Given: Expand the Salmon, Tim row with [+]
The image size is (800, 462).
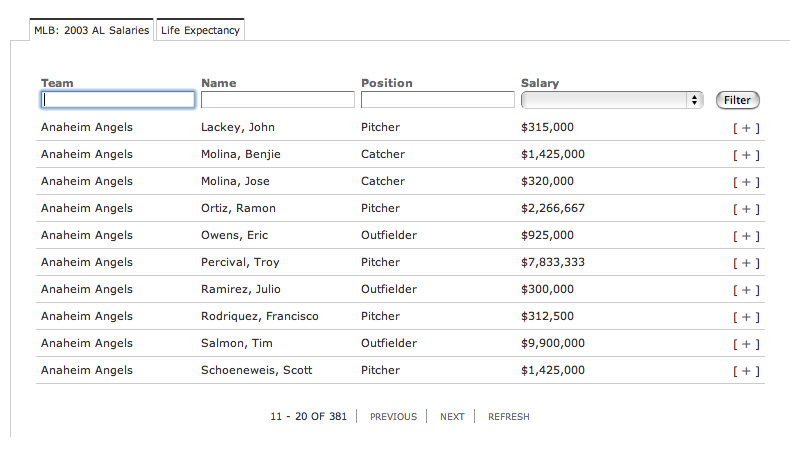Looking at the screenshot, I should pos(746,344).
